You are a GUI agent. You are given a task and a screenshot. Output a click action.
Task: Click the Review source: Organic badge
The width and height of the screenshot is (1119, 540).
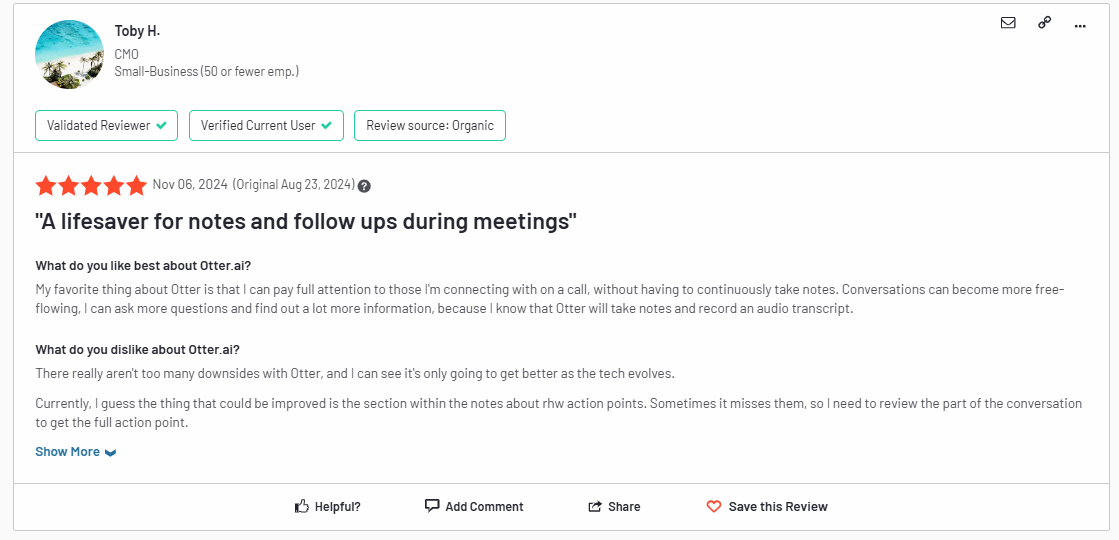tap(430, 126)
